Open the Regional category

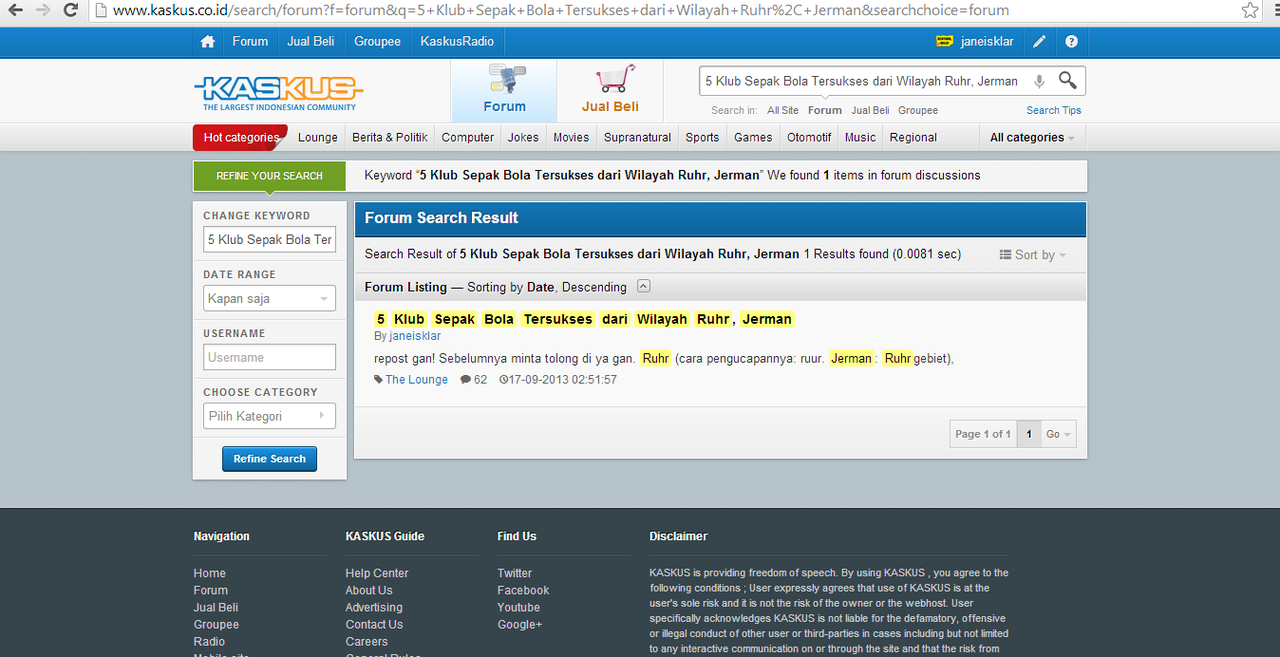pyautogui.click(x=913, y=138)
